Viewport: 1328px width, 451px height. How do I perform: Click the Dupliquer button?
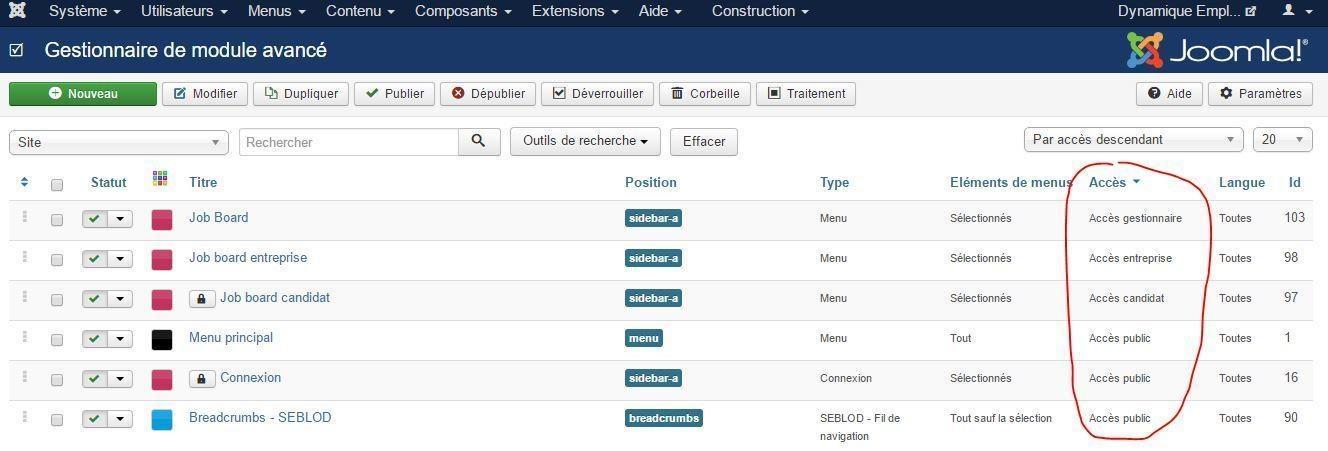click(301, 94)
